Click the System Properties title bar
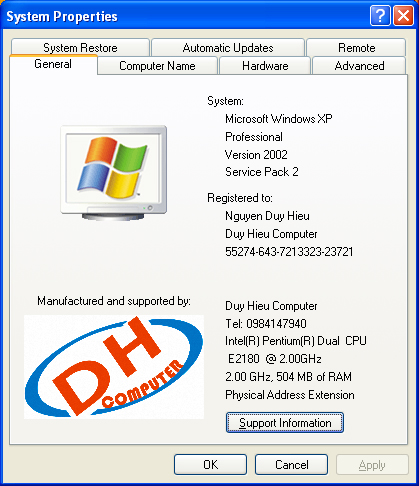The image size is (419, 486). [x=187, y=16]
